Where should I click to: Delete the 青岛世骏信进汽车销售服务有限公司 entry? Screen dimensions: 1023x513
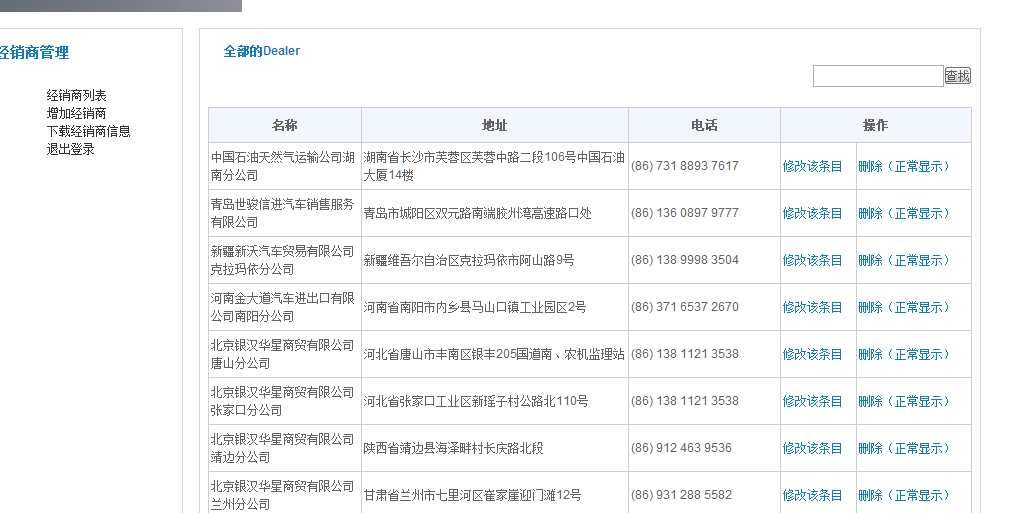(904, 213)
